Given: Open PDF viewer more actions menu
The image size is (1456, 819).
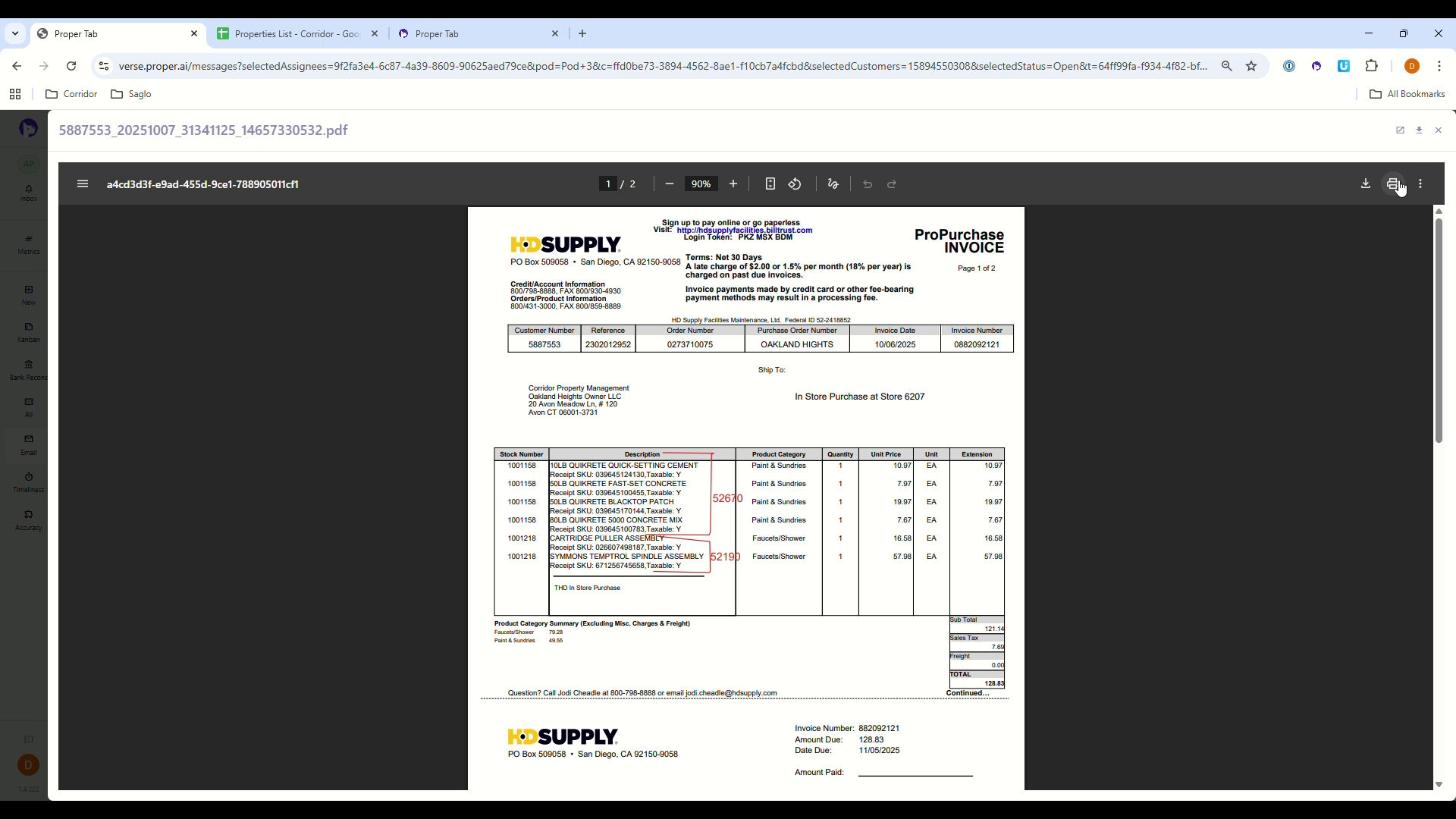Looking at the screenshot, I should tap(1420, 184).
